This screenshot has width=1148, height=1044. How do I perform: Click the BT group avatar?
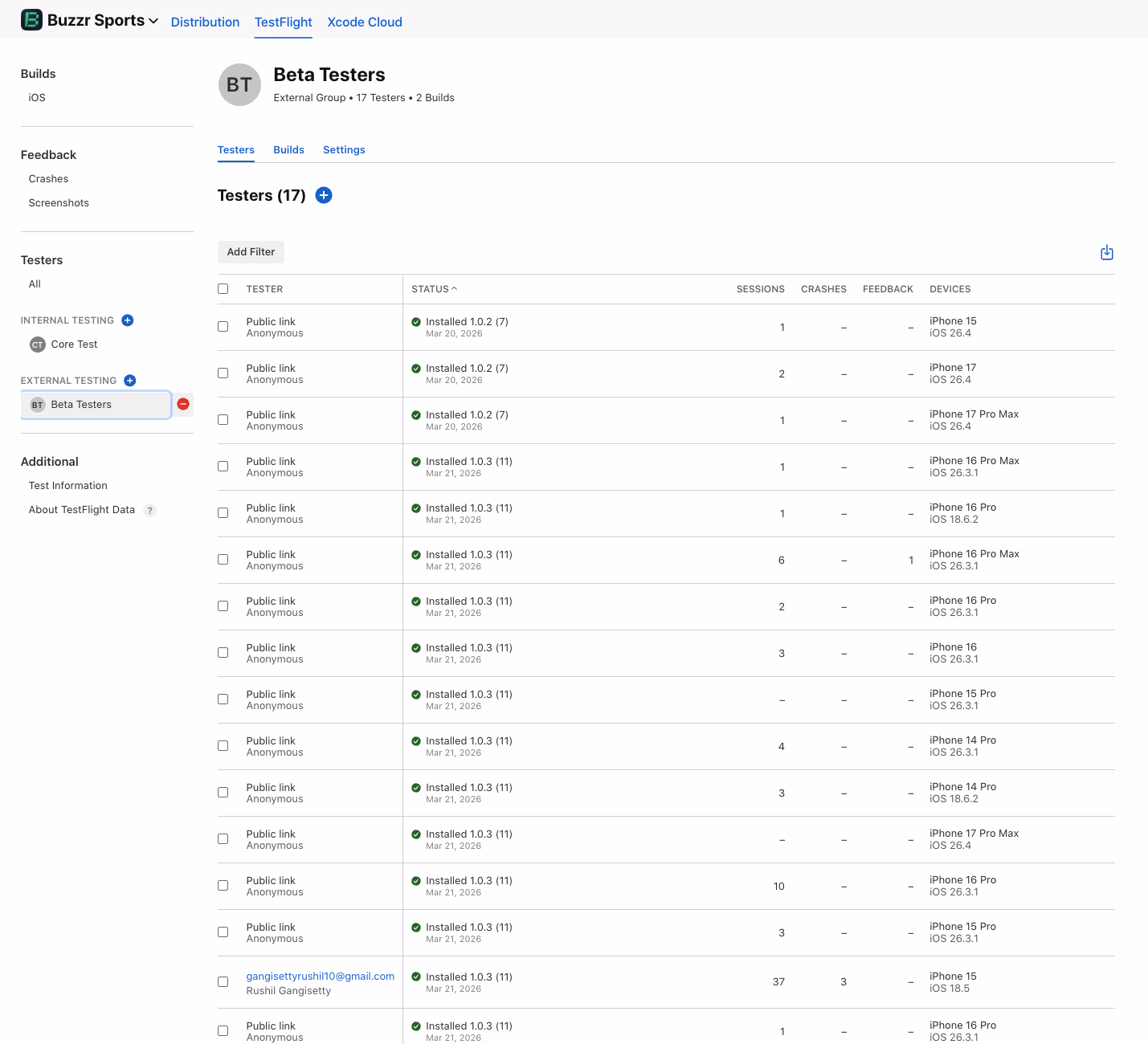(239, 84)
